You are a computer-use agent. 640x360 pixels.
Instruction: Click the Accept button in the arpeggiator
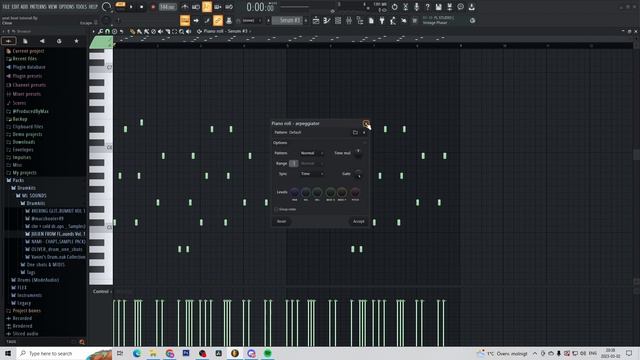click(x=358, y=221)
